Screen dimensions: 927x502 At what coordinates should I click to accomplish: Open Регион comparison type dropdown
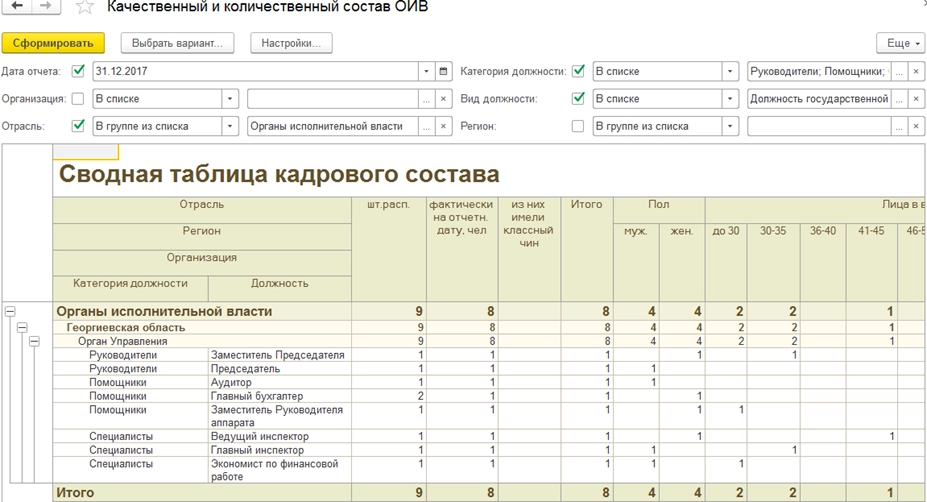tap(730, 126)
